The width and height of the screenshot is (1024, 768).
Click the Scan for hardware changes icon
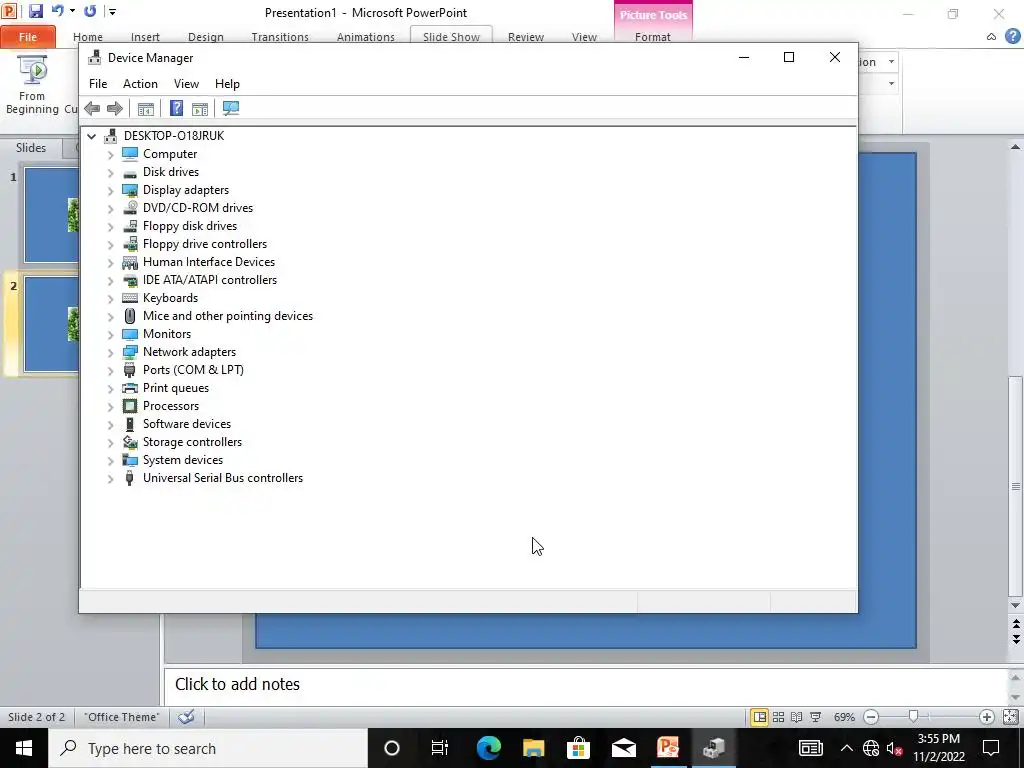231,108
